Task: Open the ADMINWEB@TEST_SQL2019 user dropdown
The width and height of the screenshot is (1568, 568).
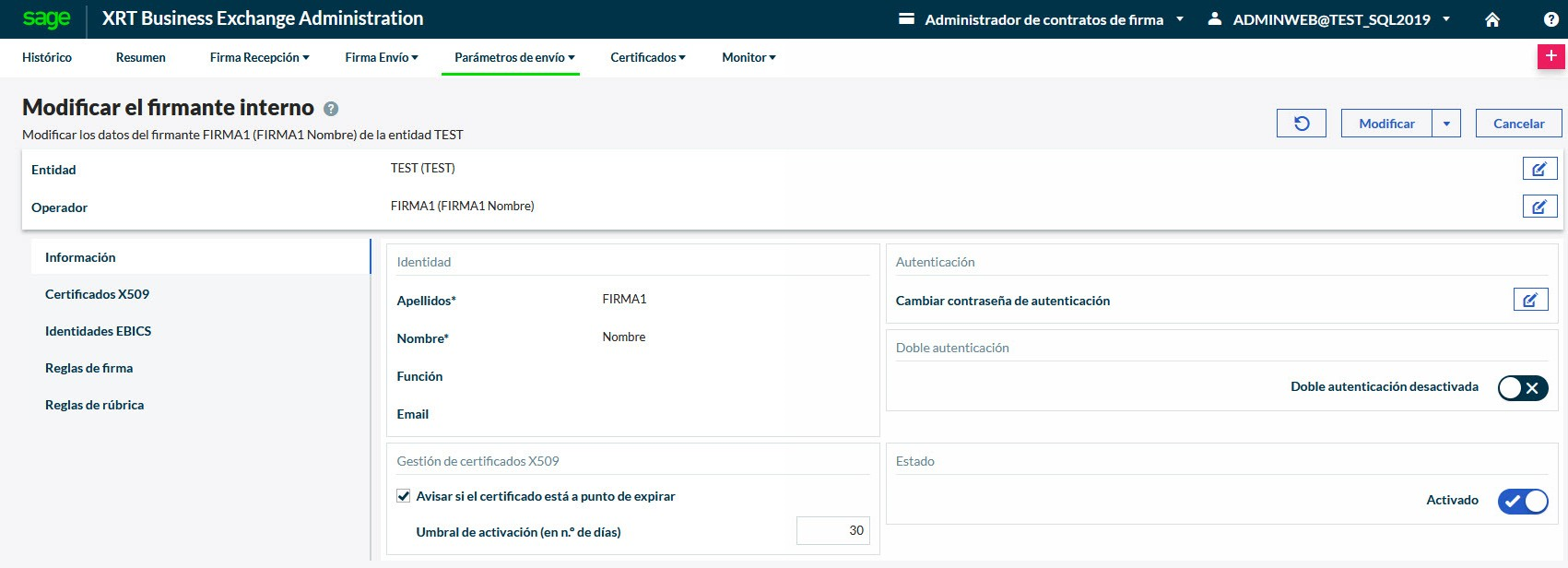Action: click(x=1332, y=19)
